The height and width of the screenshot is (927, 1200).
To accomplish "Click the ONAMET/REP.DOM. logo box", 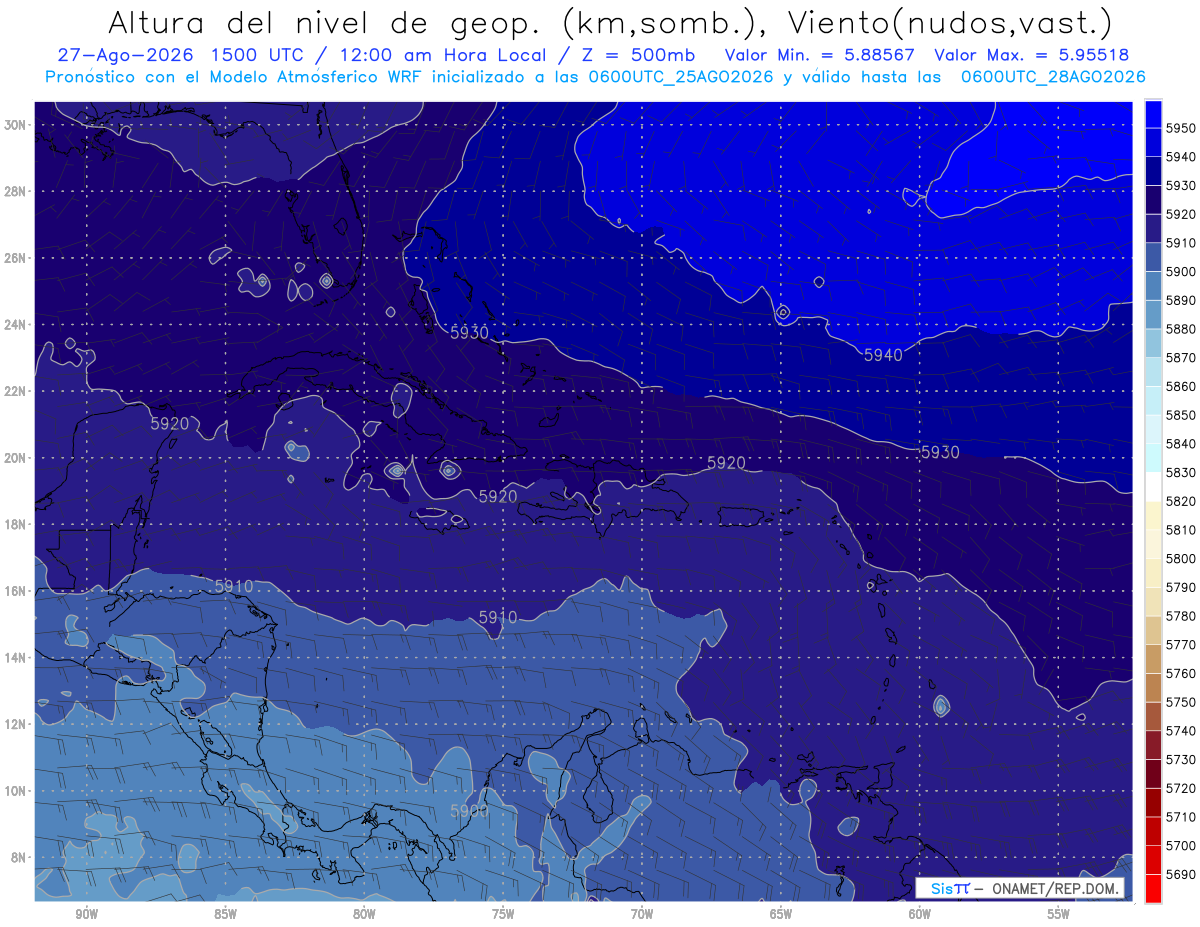I will pos(1020,888).
